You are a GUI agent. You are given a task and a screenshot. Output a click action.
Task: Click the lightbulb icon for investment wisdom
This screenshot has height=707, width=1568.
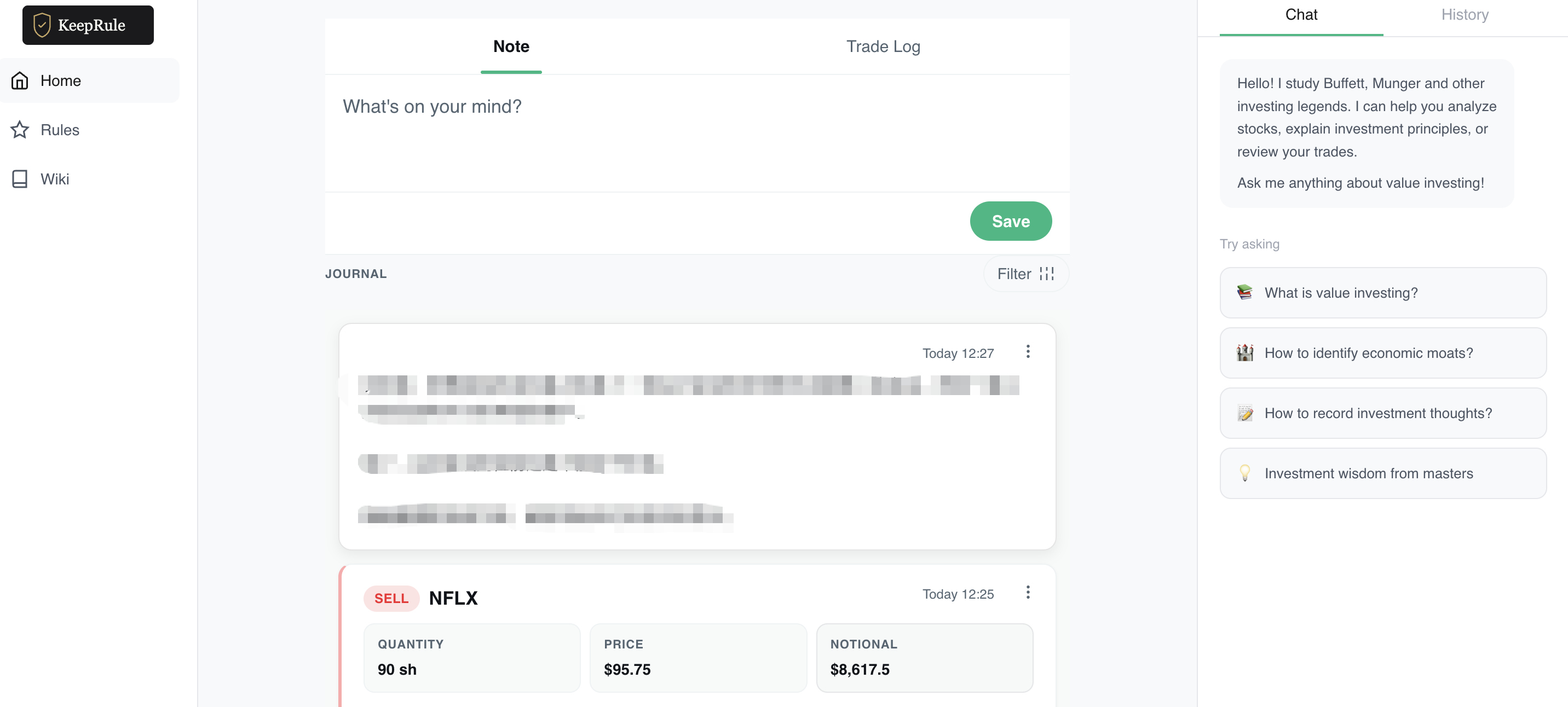click(x=1245, y=473)
